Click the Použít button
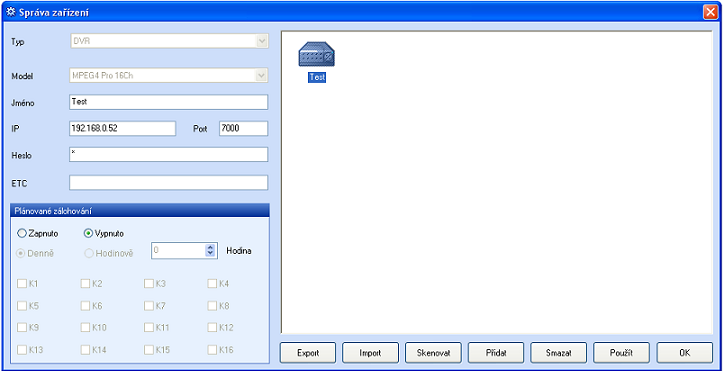 (621, 353)
